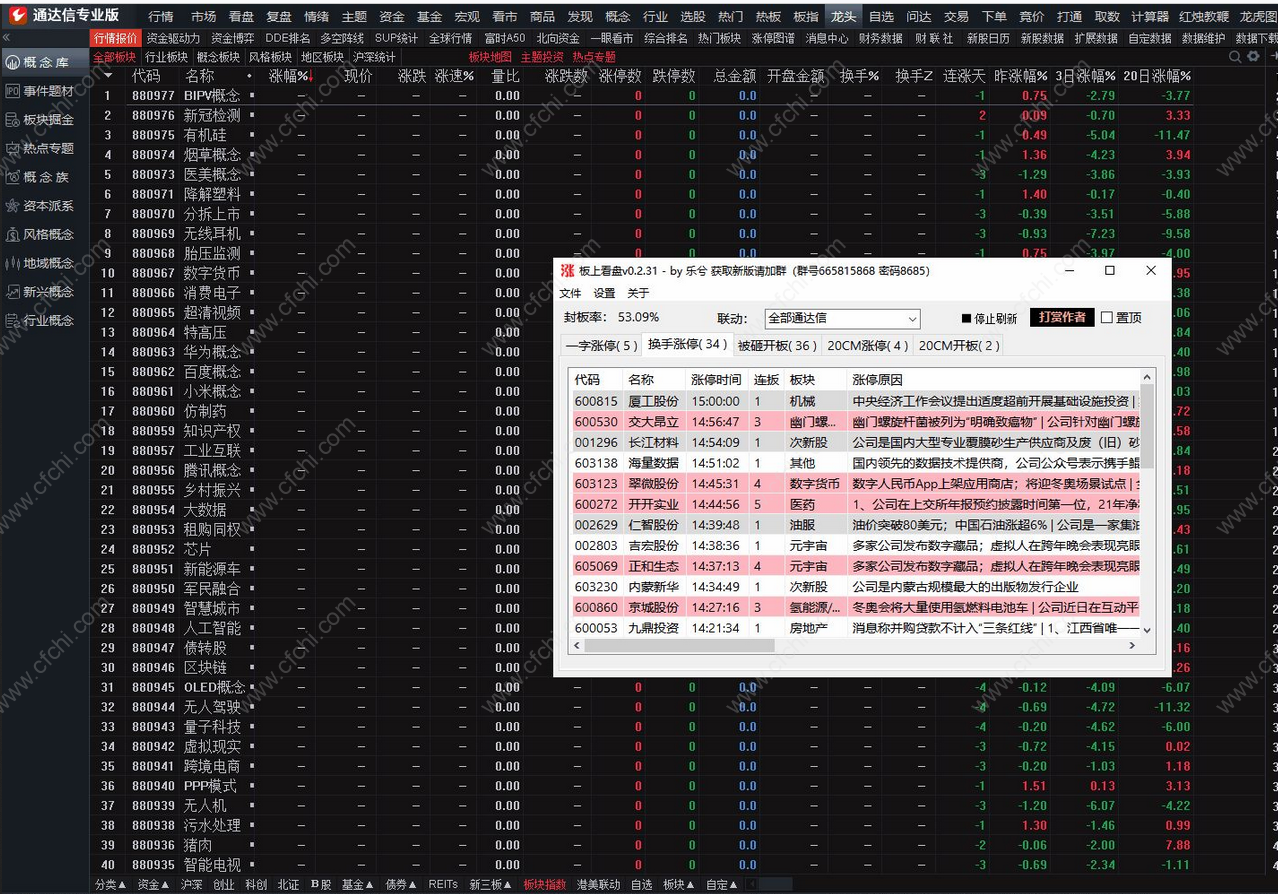Toggle the 停止刷新 checkbox

966,319
